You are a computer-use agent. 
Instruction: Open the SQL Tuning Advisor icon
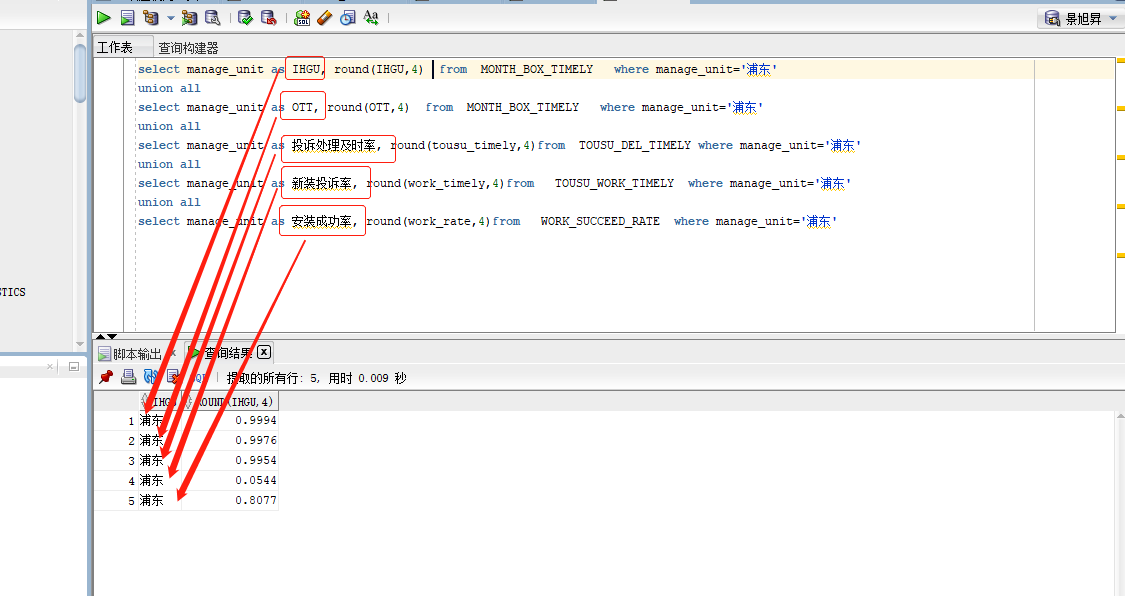point(212,18)
